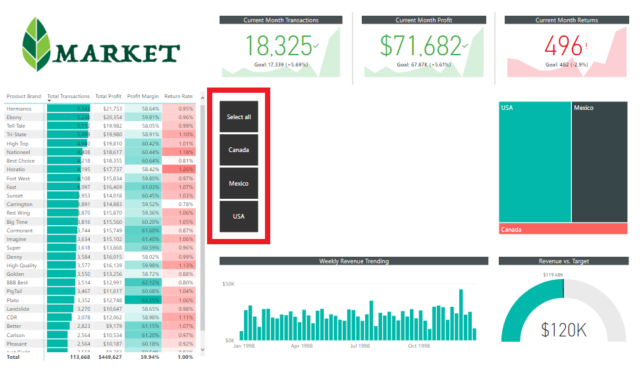Click the 496 returns value
Screen dimensions: 640x368
(x=563, y=45)
